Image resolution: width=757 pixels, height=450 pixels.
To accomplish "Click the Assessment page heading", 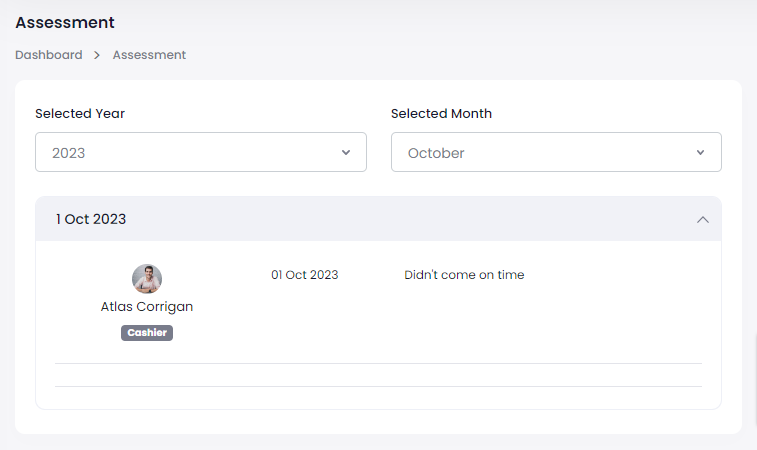I will point(65,22).
